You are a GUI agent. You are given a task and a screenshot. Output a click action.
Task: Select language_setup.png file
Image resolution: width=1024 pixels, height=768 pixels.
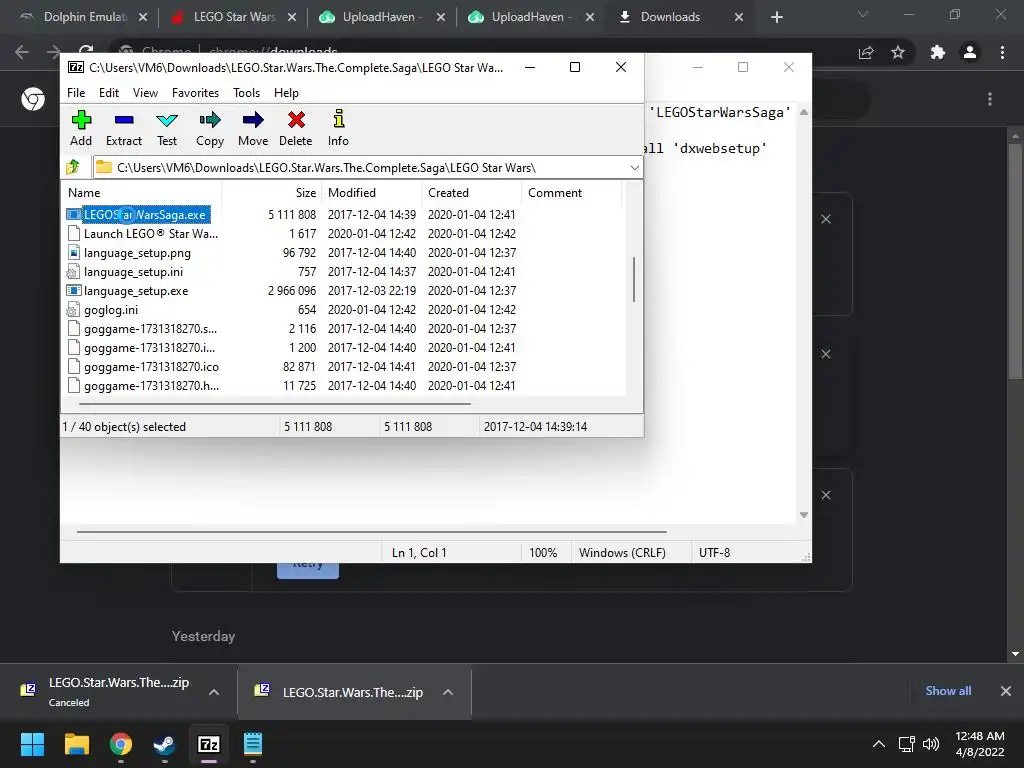(137, 253)
